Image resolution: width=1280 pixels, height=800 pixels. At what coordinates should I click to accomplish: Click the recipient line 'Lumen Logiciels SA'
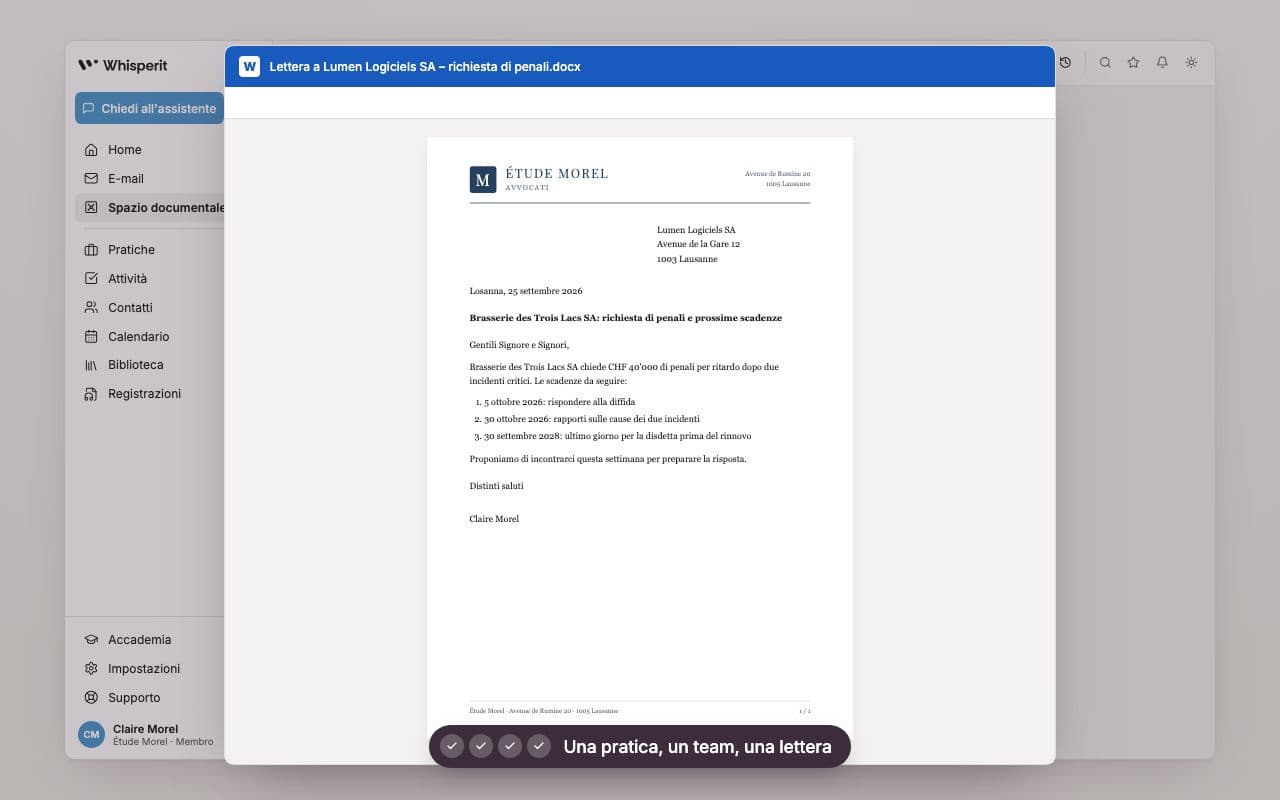click(696, 230)
